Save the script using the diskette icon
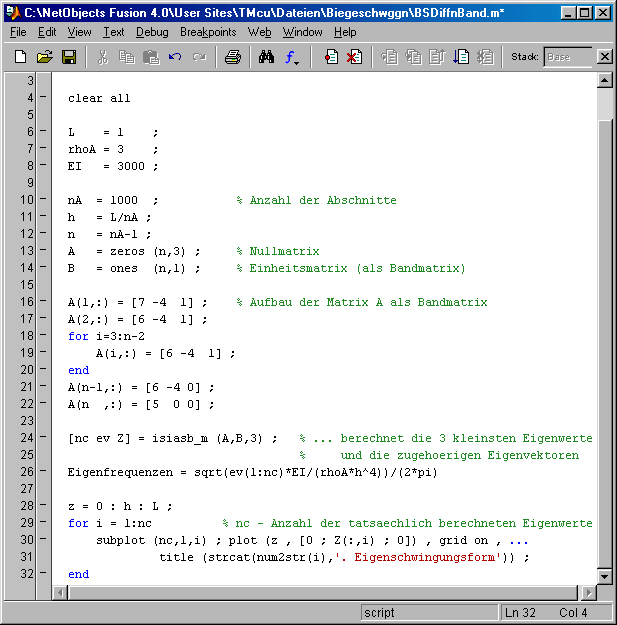This screenshot has height=625, width=617. coord(69,57)
